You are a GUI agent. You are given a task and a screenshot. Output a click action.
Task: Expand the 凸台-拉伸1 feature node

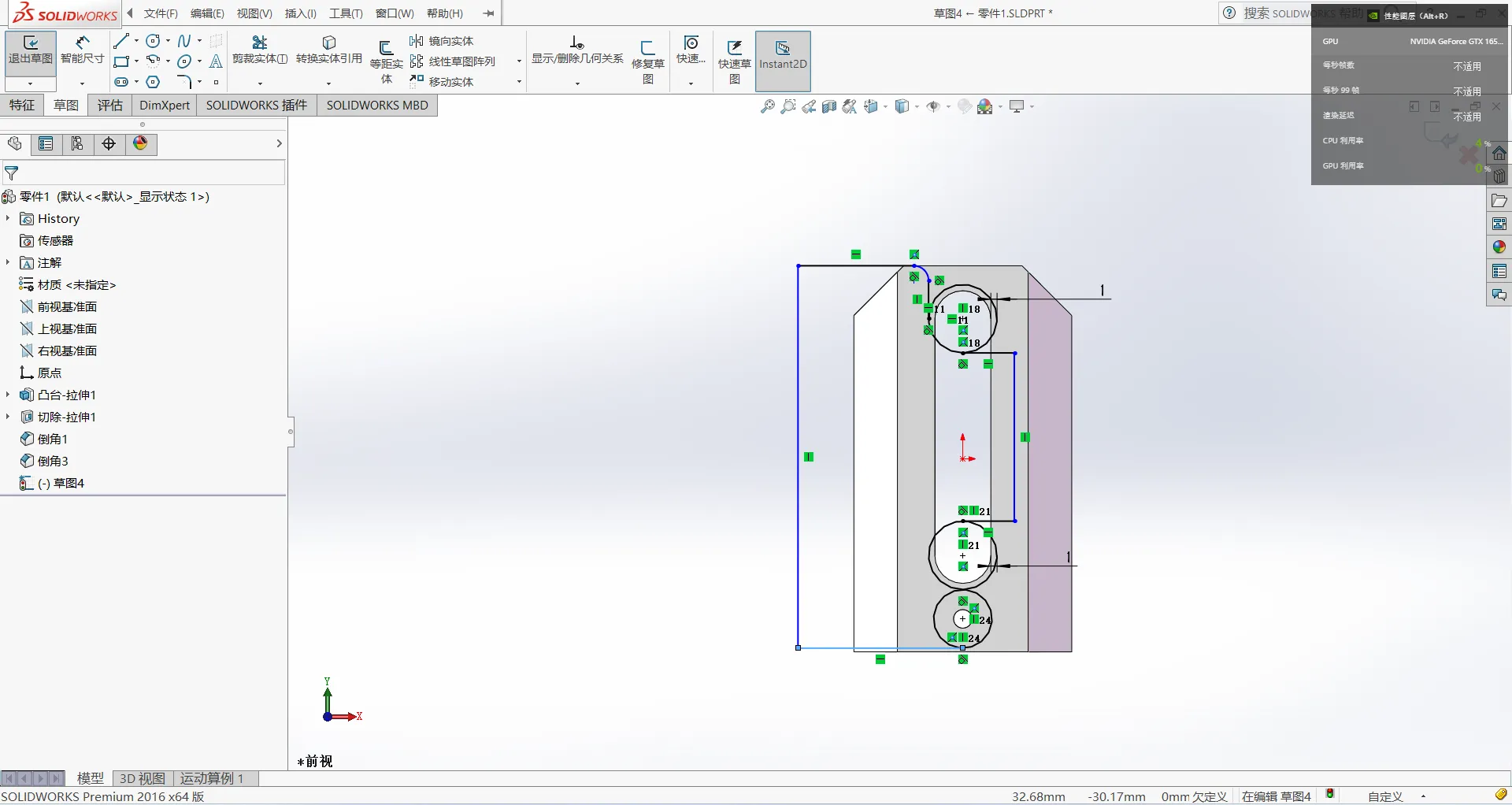[x=8, y=395]
